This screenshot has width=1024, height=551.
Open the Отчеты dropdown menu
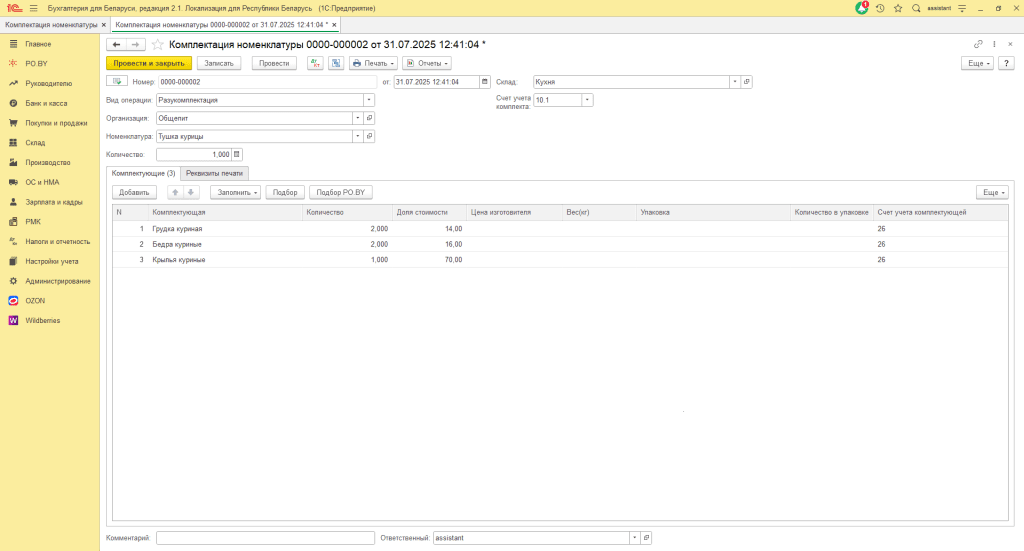coord(427,63)
